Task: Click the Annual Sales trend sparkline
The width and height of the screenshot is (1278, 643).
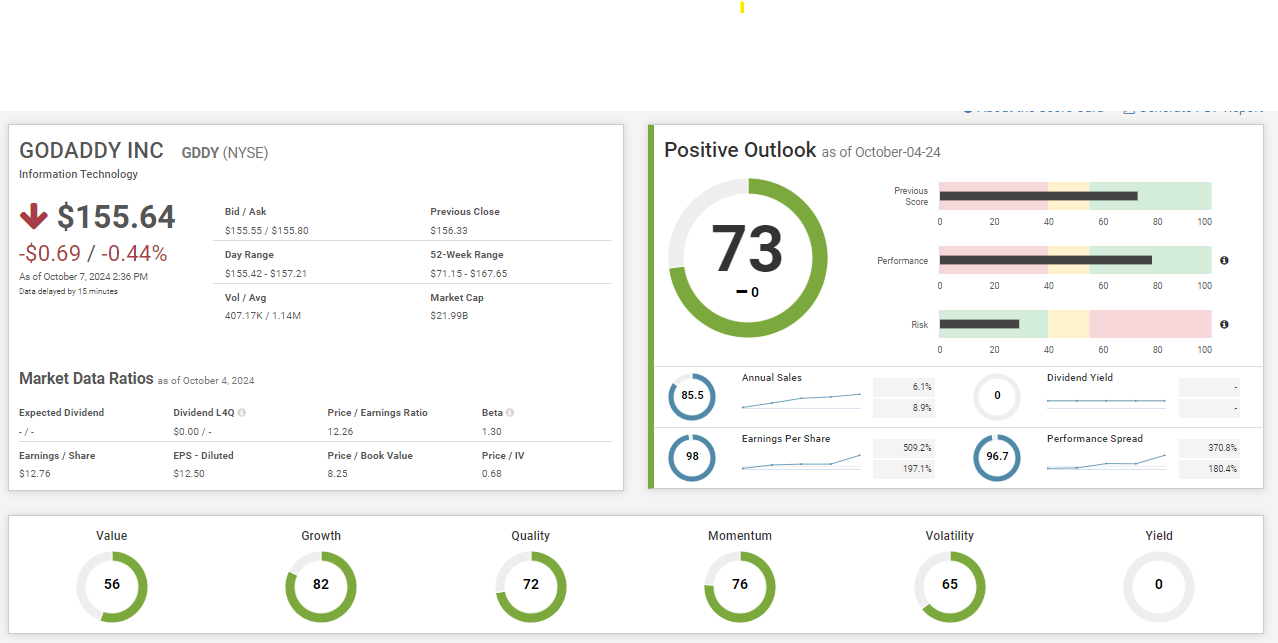Action: 801,400
